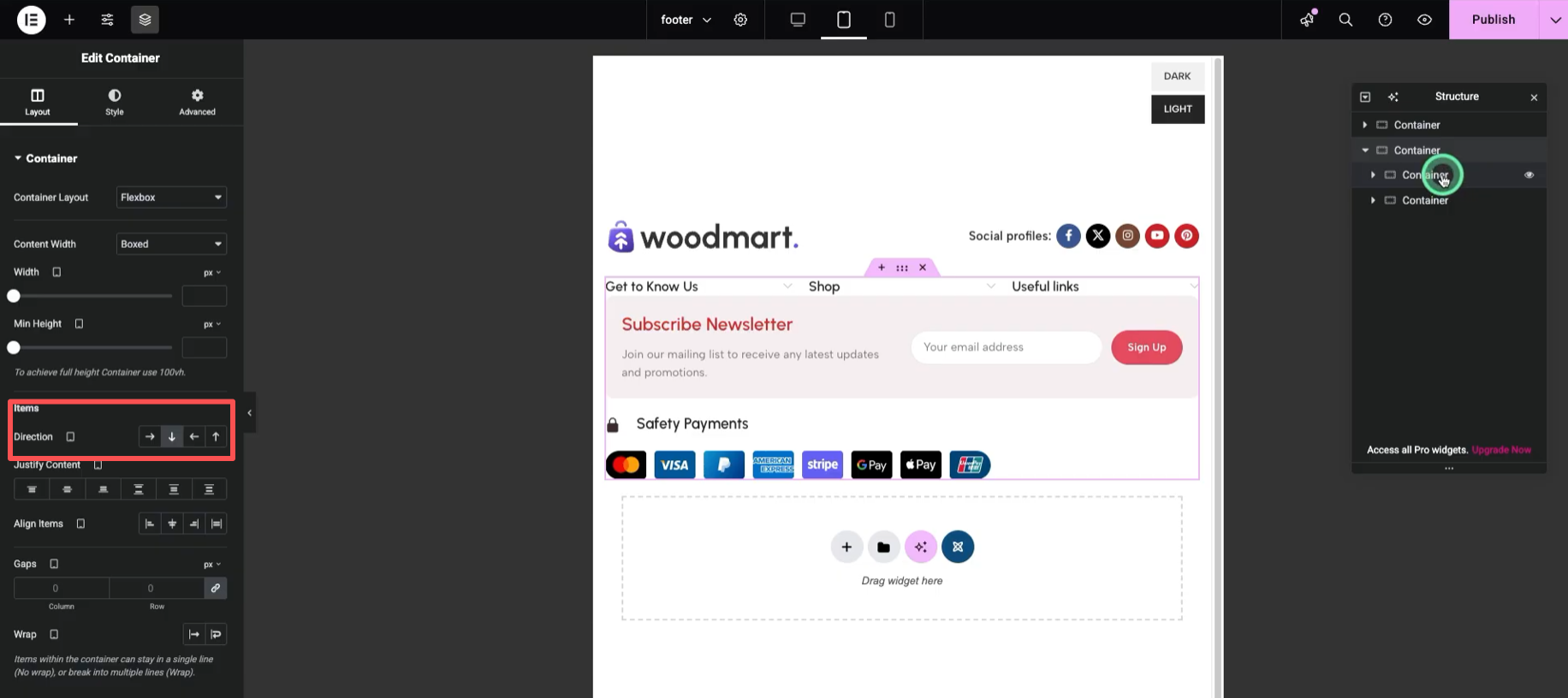
Task: Toggle linked gap values chain icon
Action: 216,588
